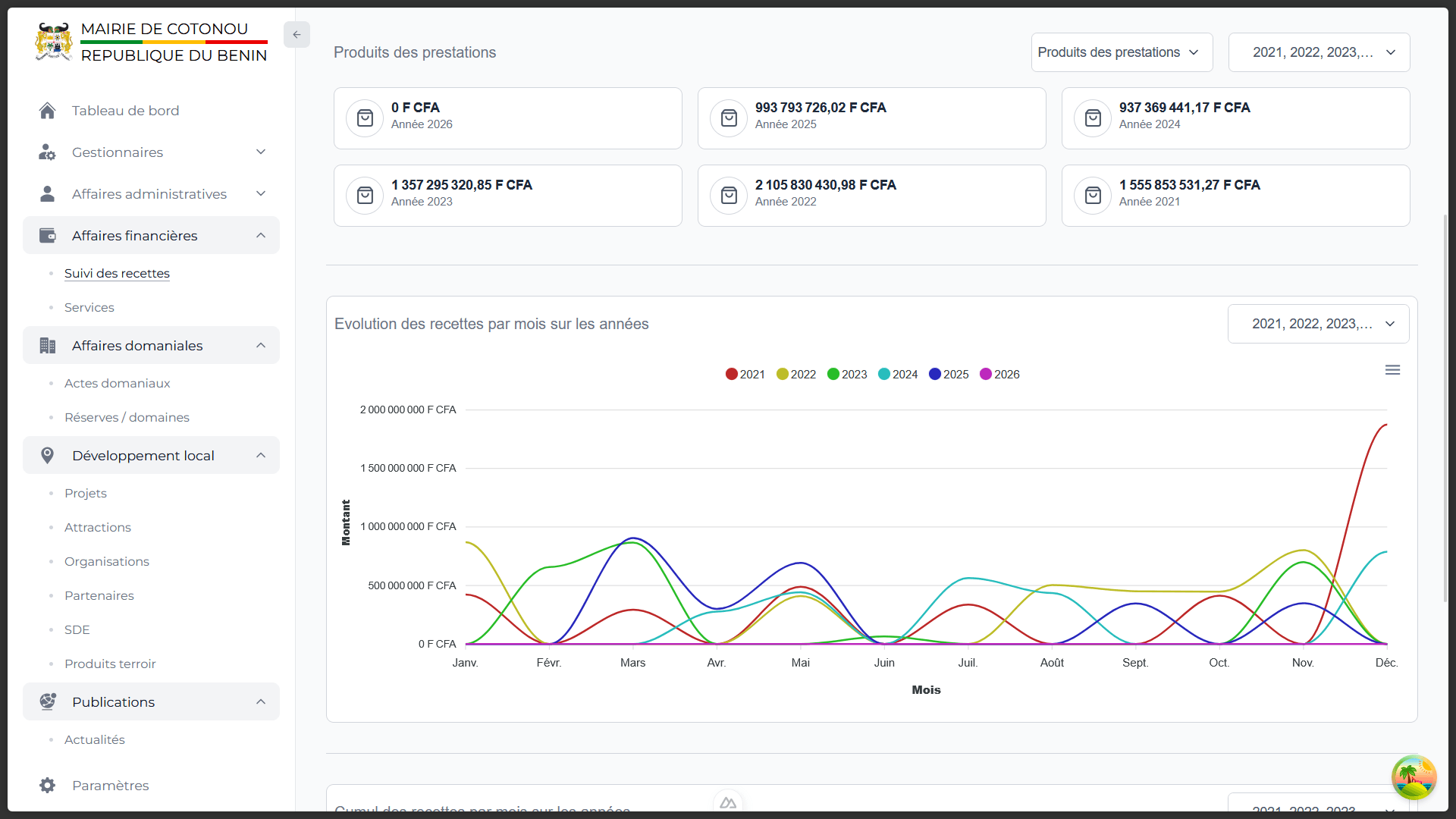
Task: Click the Affaires domaniales building icon
Action: (x=47, y=345)
